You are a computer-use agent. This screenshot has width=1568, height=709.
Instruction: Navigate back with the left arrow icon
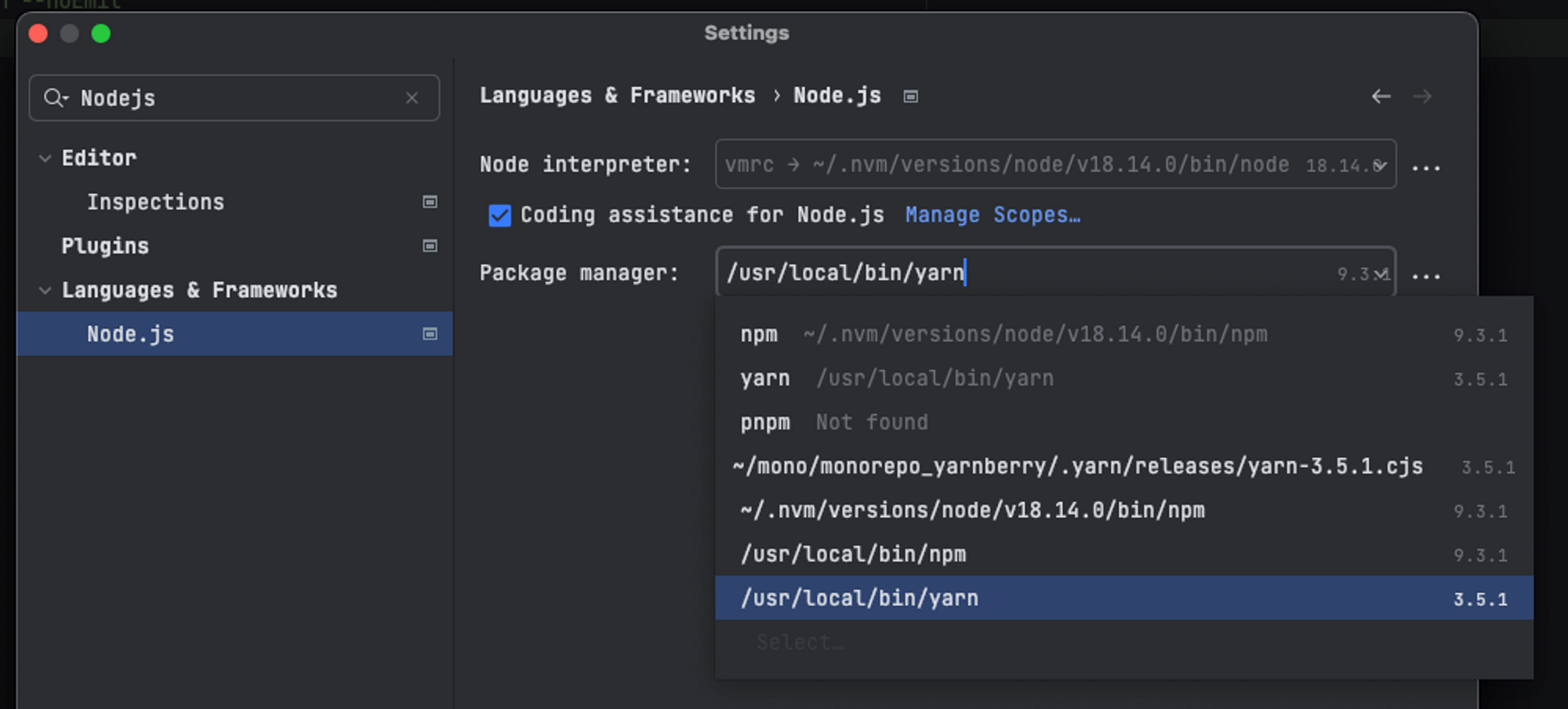pos(1381,96)
